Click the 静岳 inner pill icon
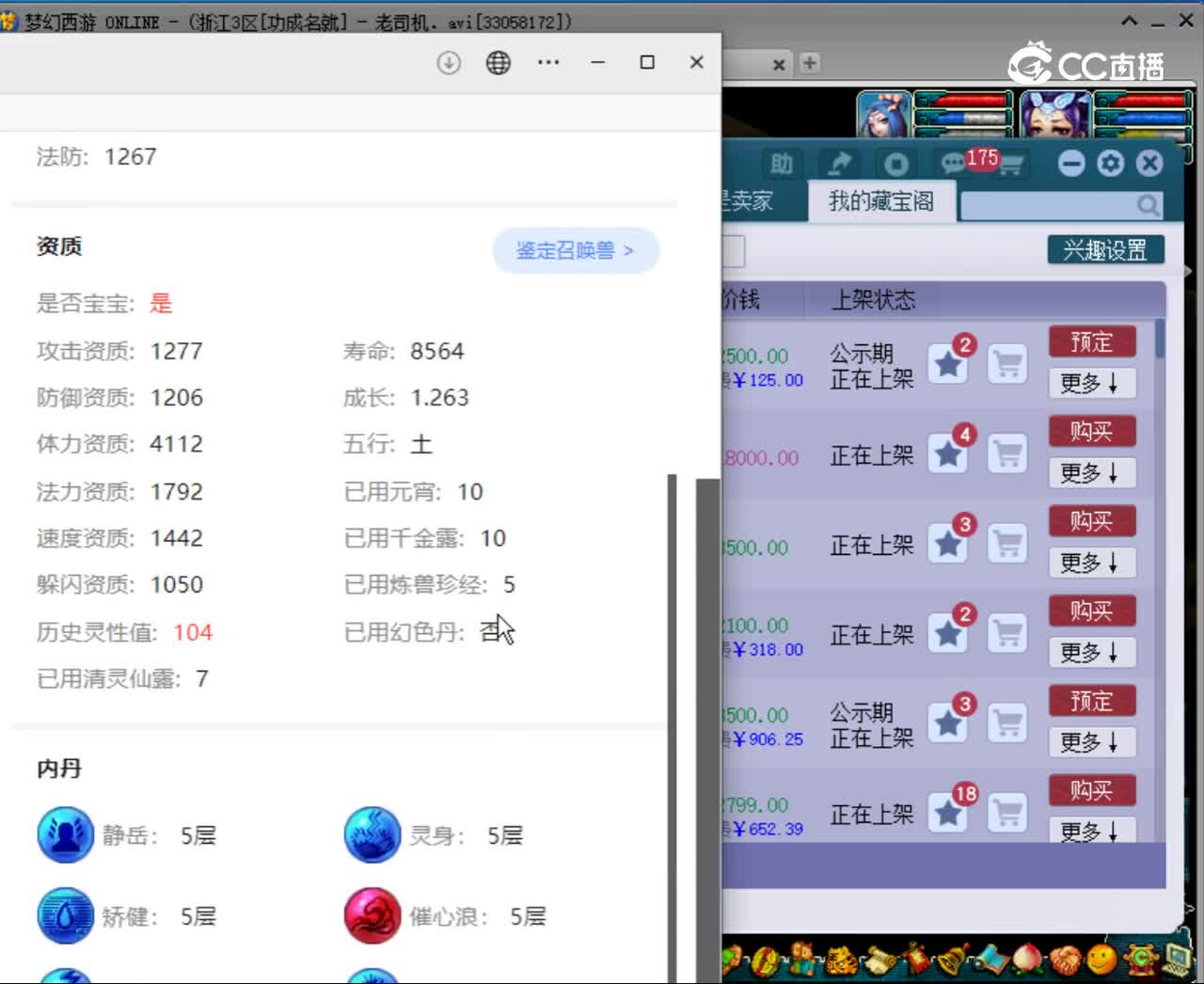1204x984 pixels. [x=65, y=834]
